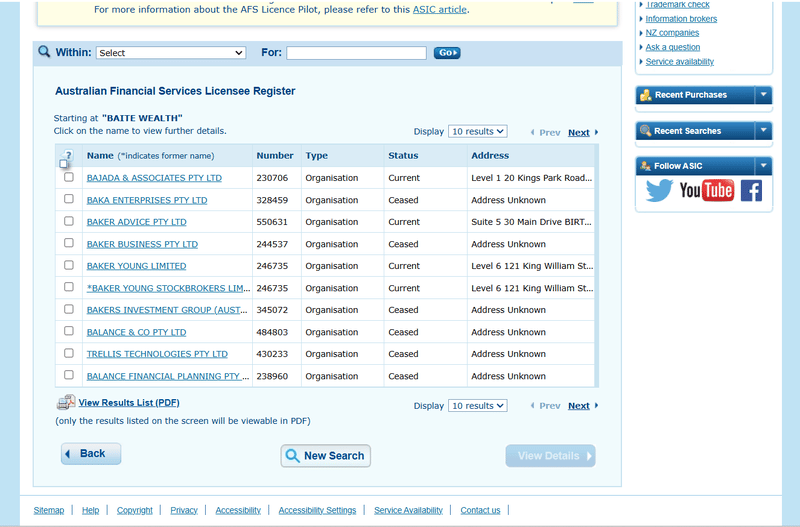
Task: Open the Privacy footer link
Action: tap(184, 510)
